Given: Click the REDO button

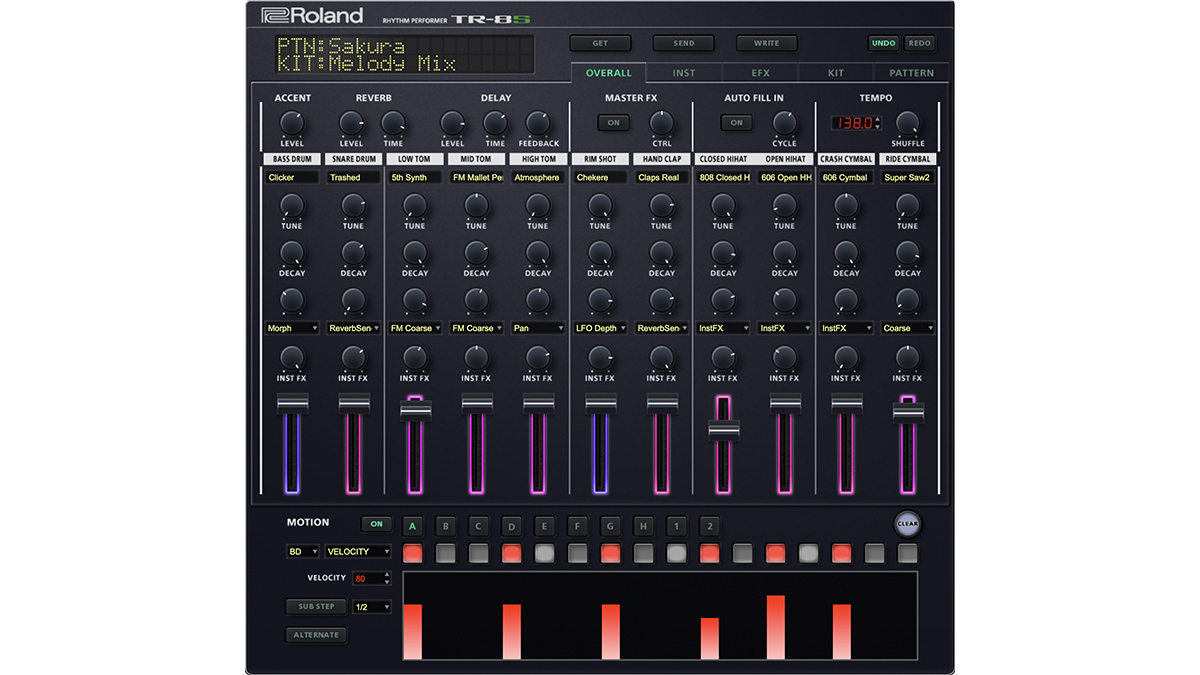Looking at the screenshot, I should click(x=919, y=43).
